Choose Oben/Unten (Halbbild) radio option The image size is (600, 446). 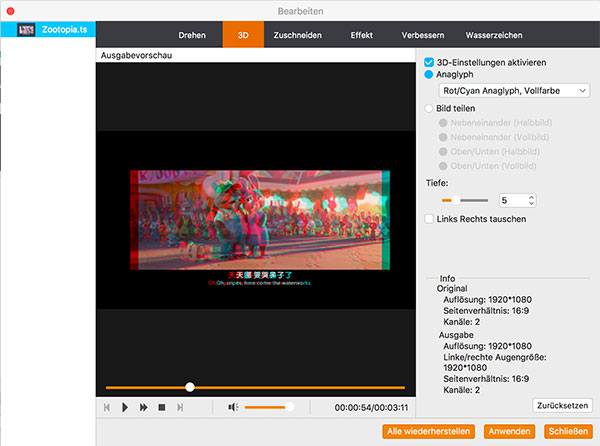[443, 151]
